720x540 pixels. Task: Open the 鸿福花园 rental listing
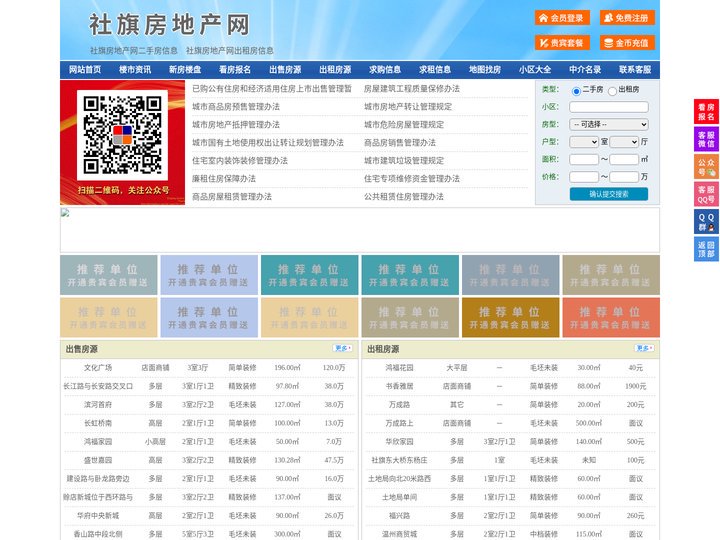point(399,368)
